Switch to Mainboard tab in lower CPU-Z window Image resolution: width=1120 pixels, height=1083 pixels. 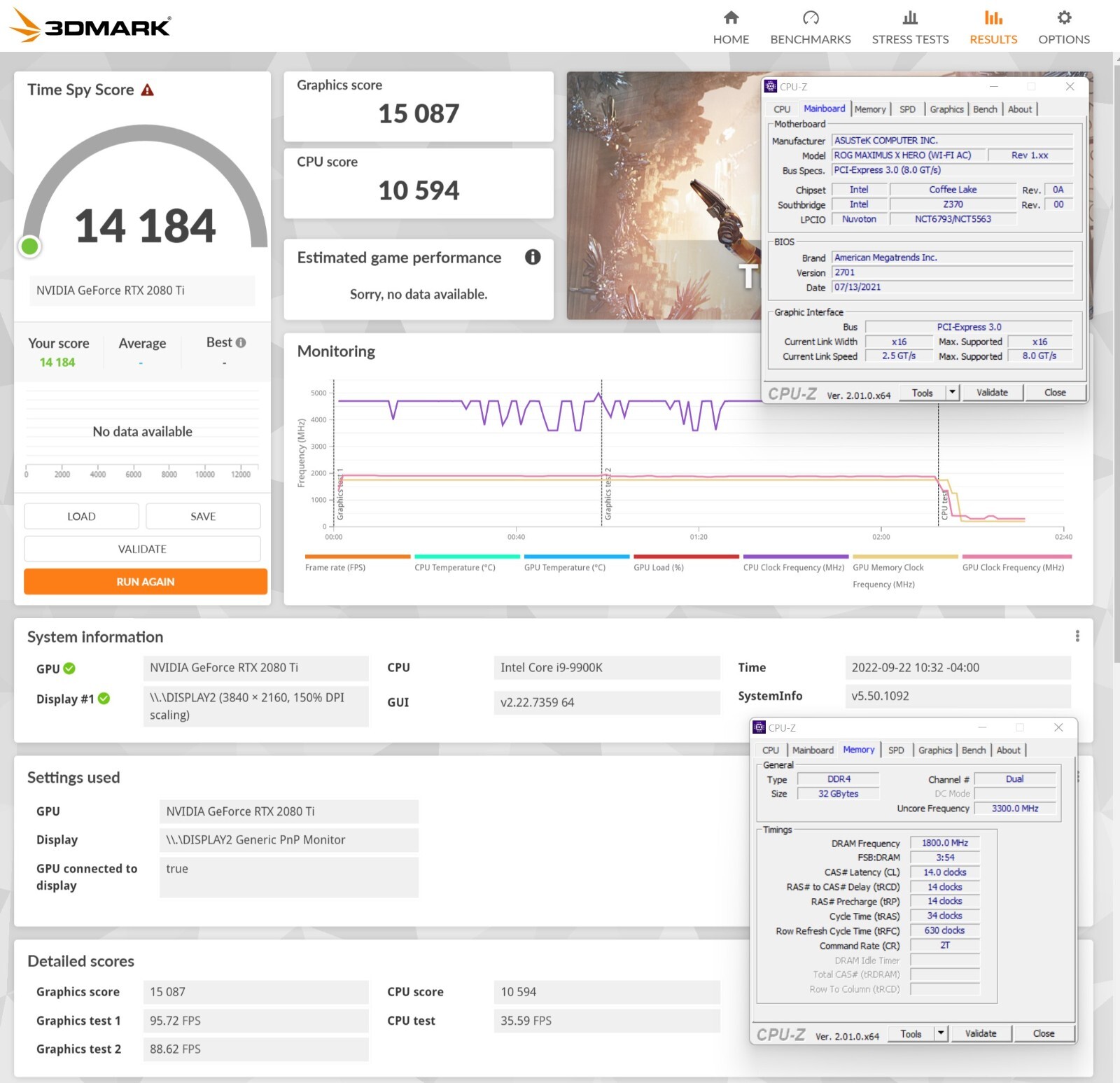(813, 750)
